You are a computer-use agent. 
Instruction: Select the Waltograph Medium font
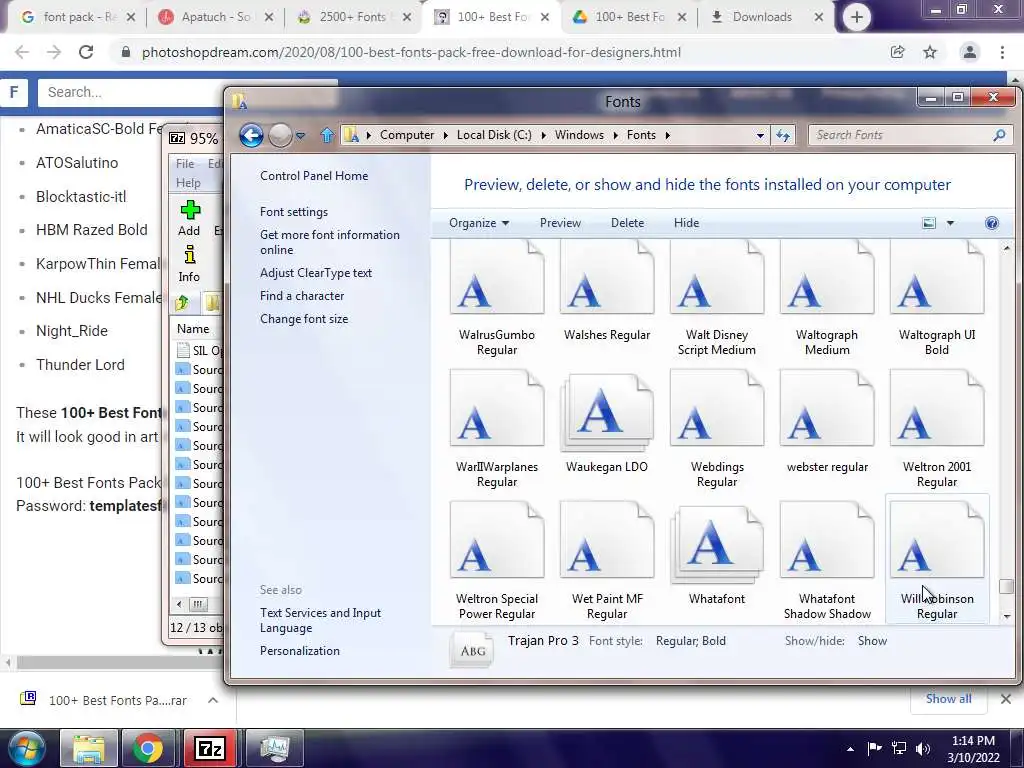[827, 299]
